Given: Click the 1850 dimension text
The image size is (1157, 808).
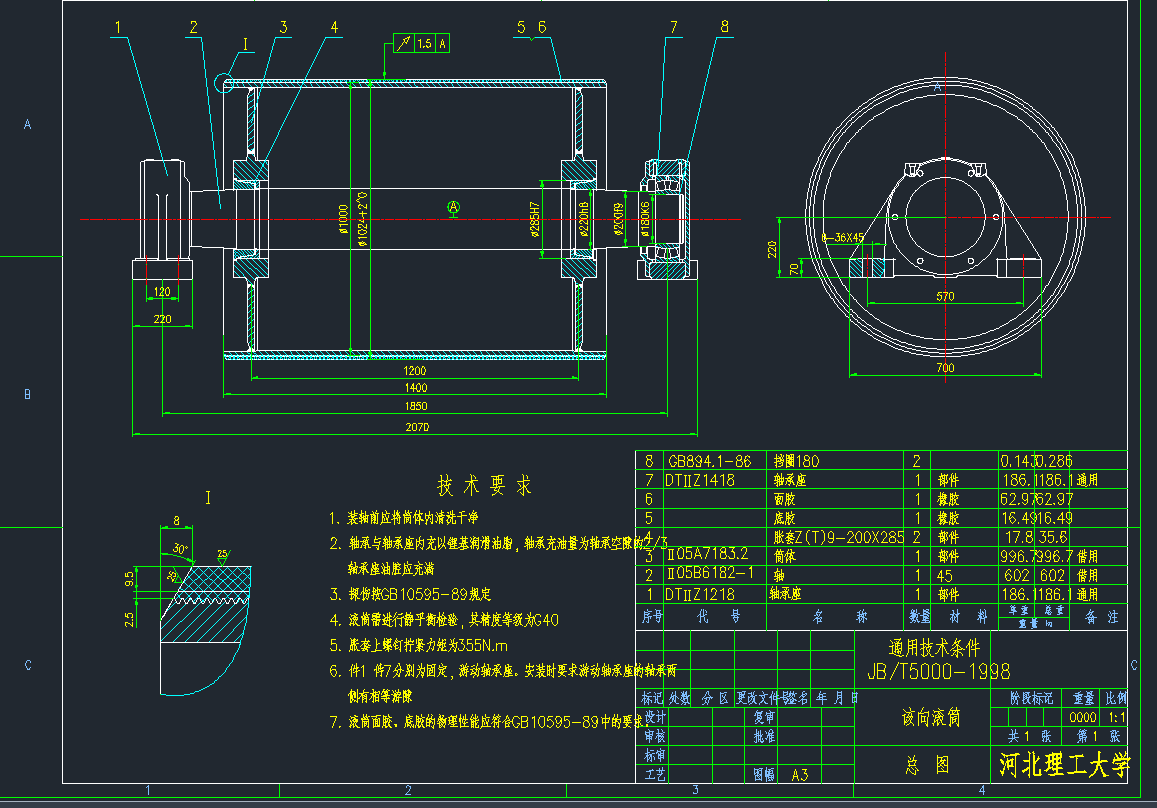Looking at the screenshot, I should coord(416,405).
